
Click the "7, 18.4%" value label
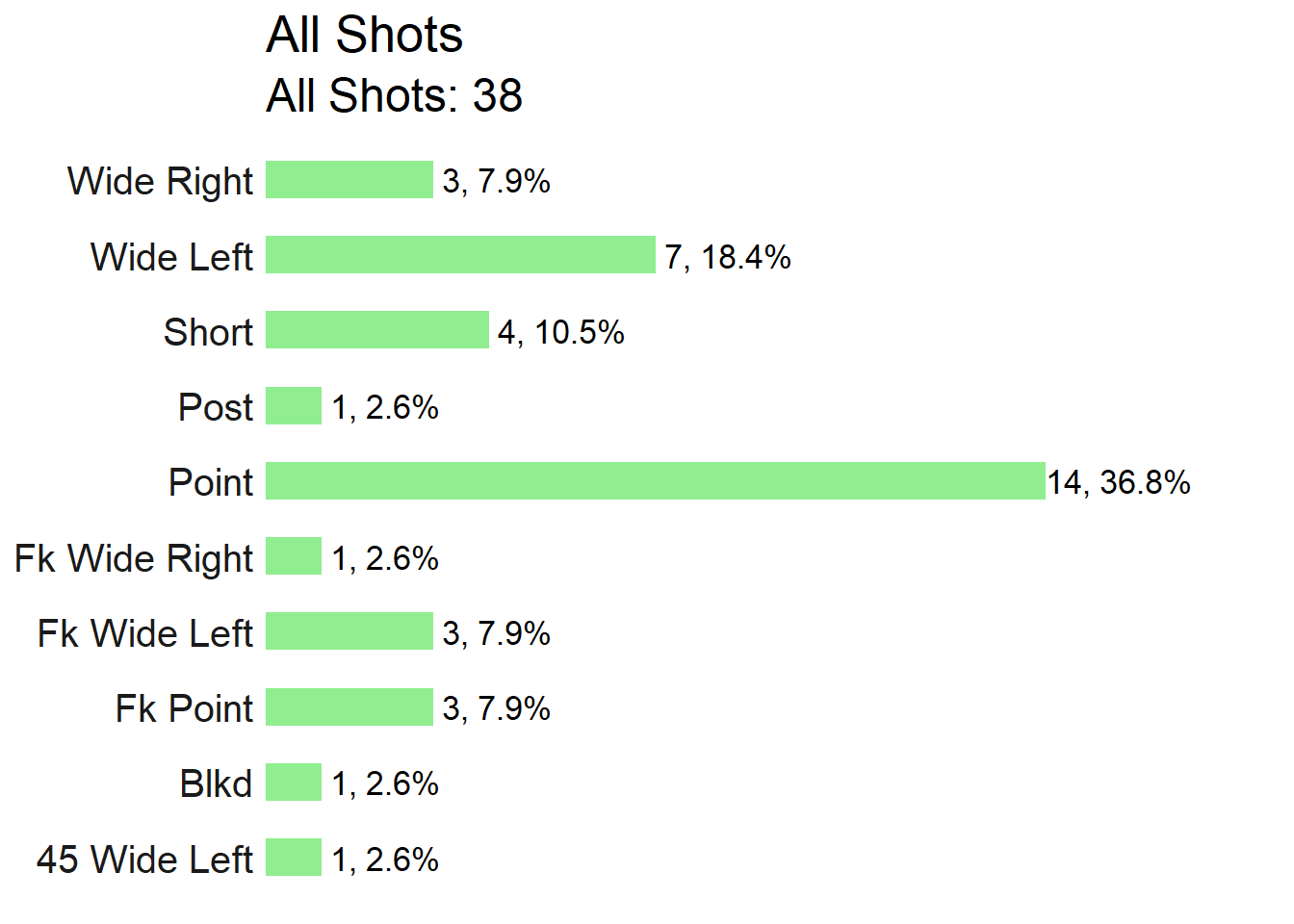pyautogui.click(x=728, y=257)
